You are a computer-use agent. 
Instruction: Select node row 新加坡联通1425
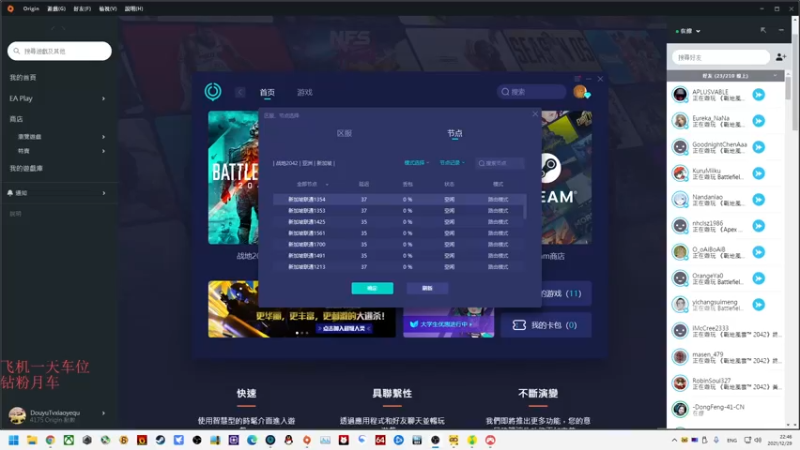coord(398,222)
